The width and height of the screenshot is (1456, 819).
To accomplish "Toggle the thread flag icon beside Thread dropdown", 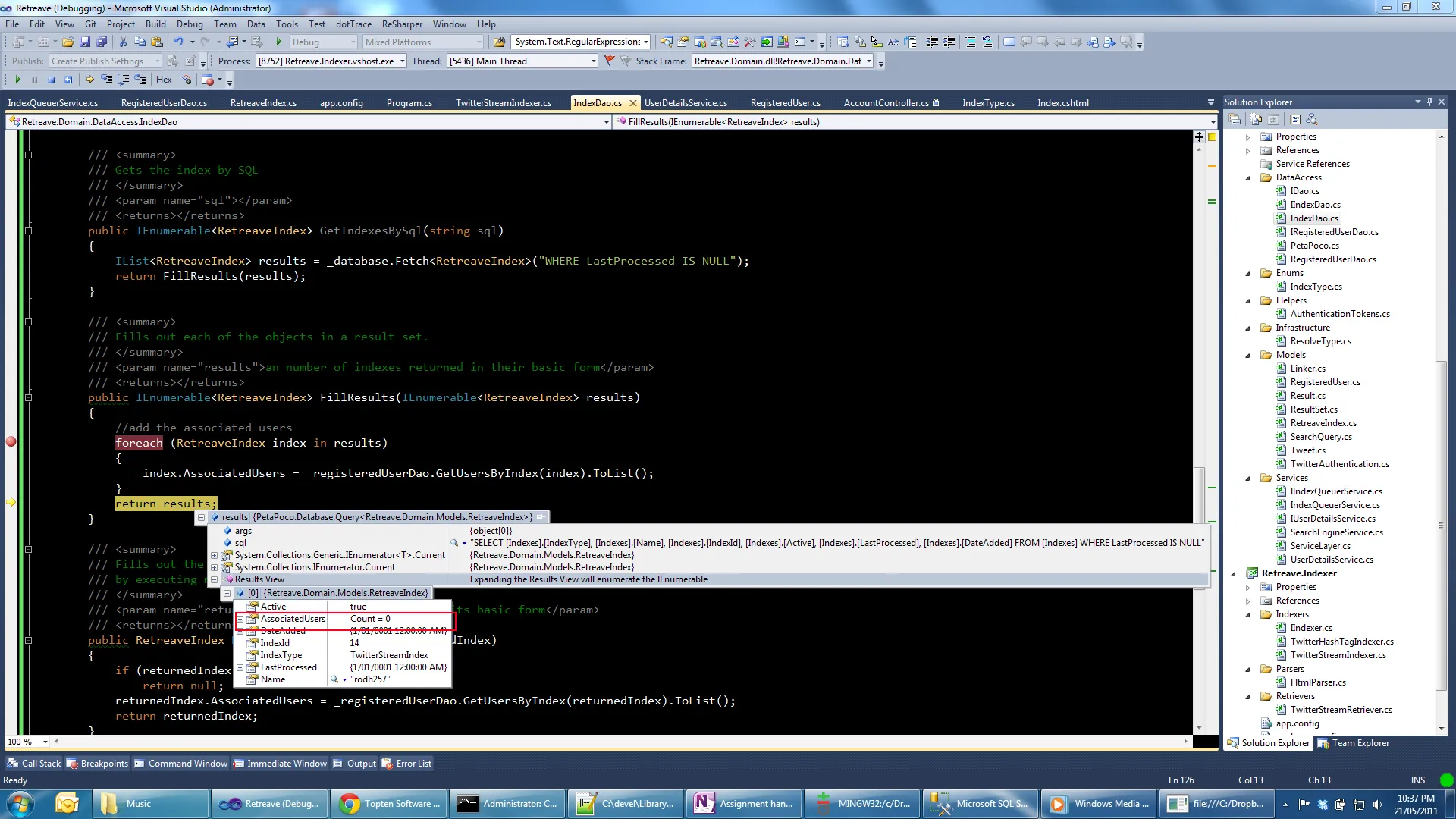I will pyautogui.click(x=609, y=61).
